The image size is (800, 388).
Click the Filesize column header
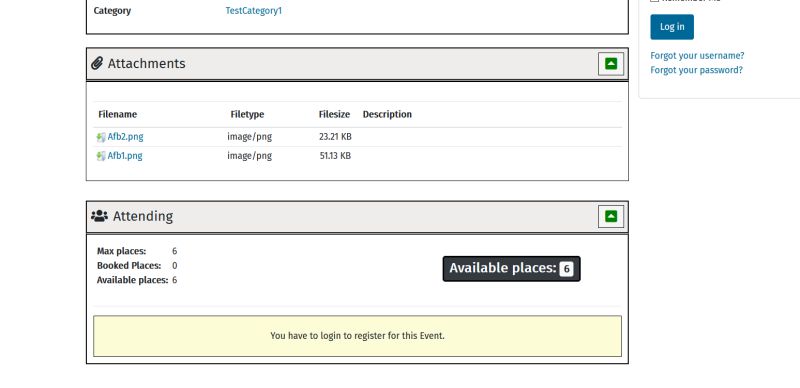click(334, 114)
